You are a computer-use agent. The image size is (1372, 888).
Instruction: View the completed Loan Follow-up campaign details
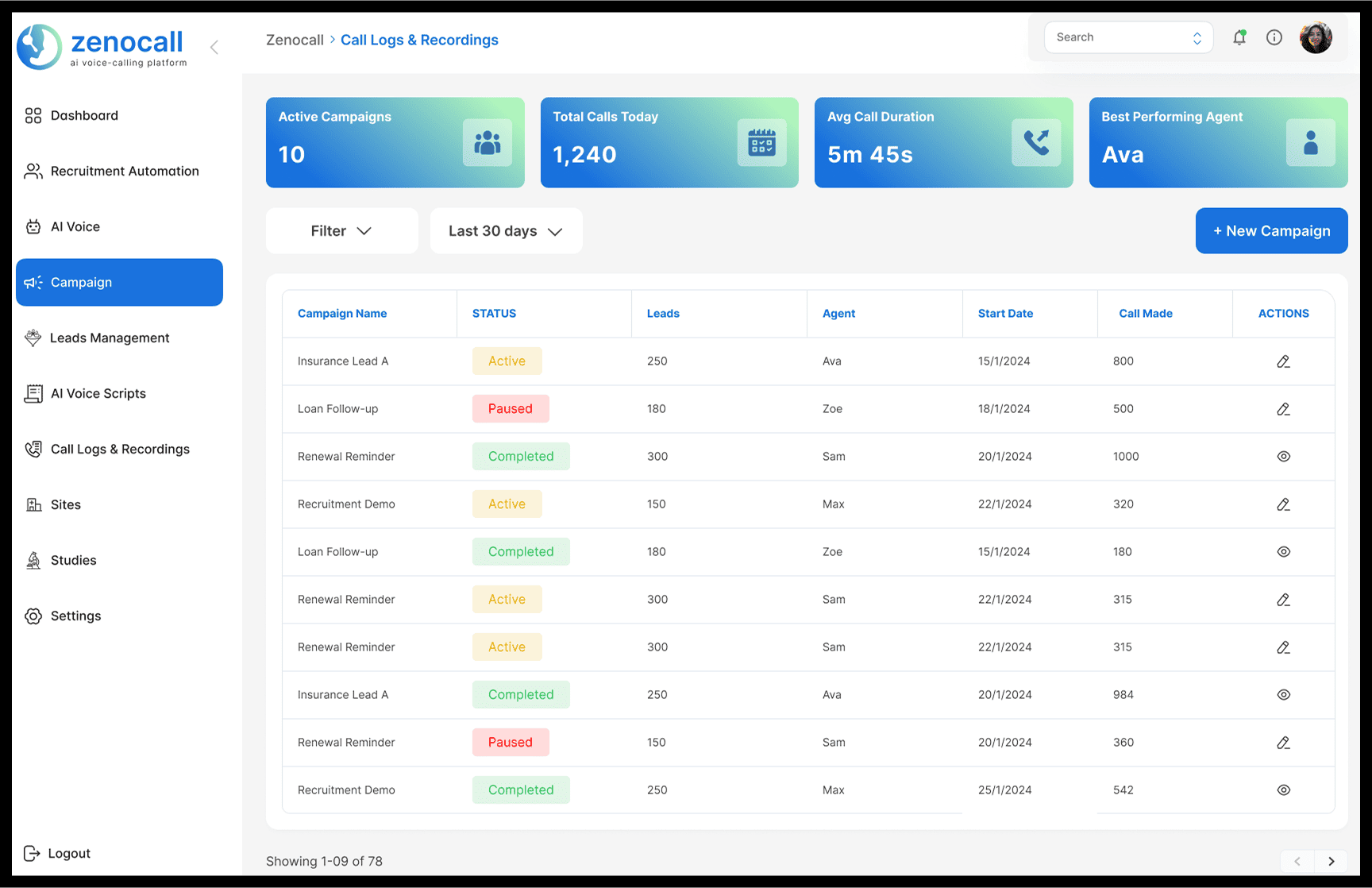pos(1284,551)
